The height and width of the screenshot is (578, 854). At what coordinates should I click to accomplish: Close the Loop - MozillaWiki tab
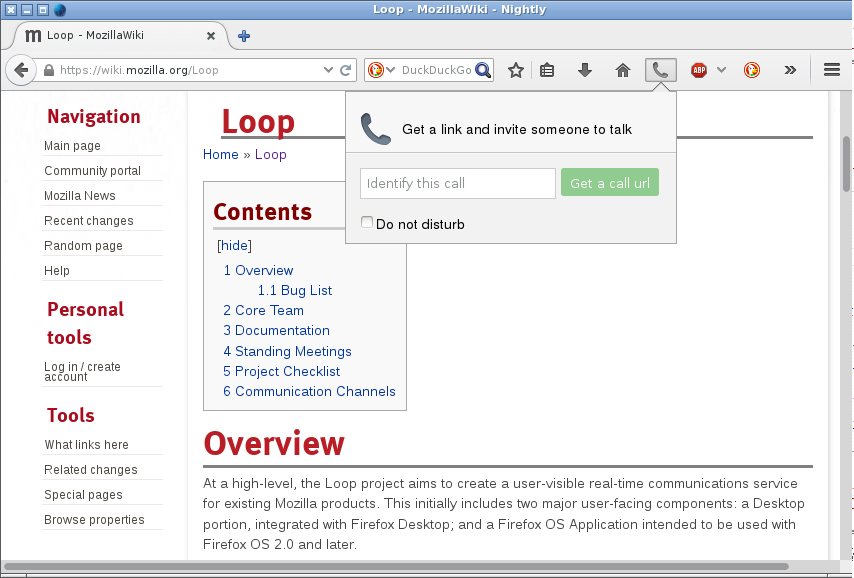(211, 36)
